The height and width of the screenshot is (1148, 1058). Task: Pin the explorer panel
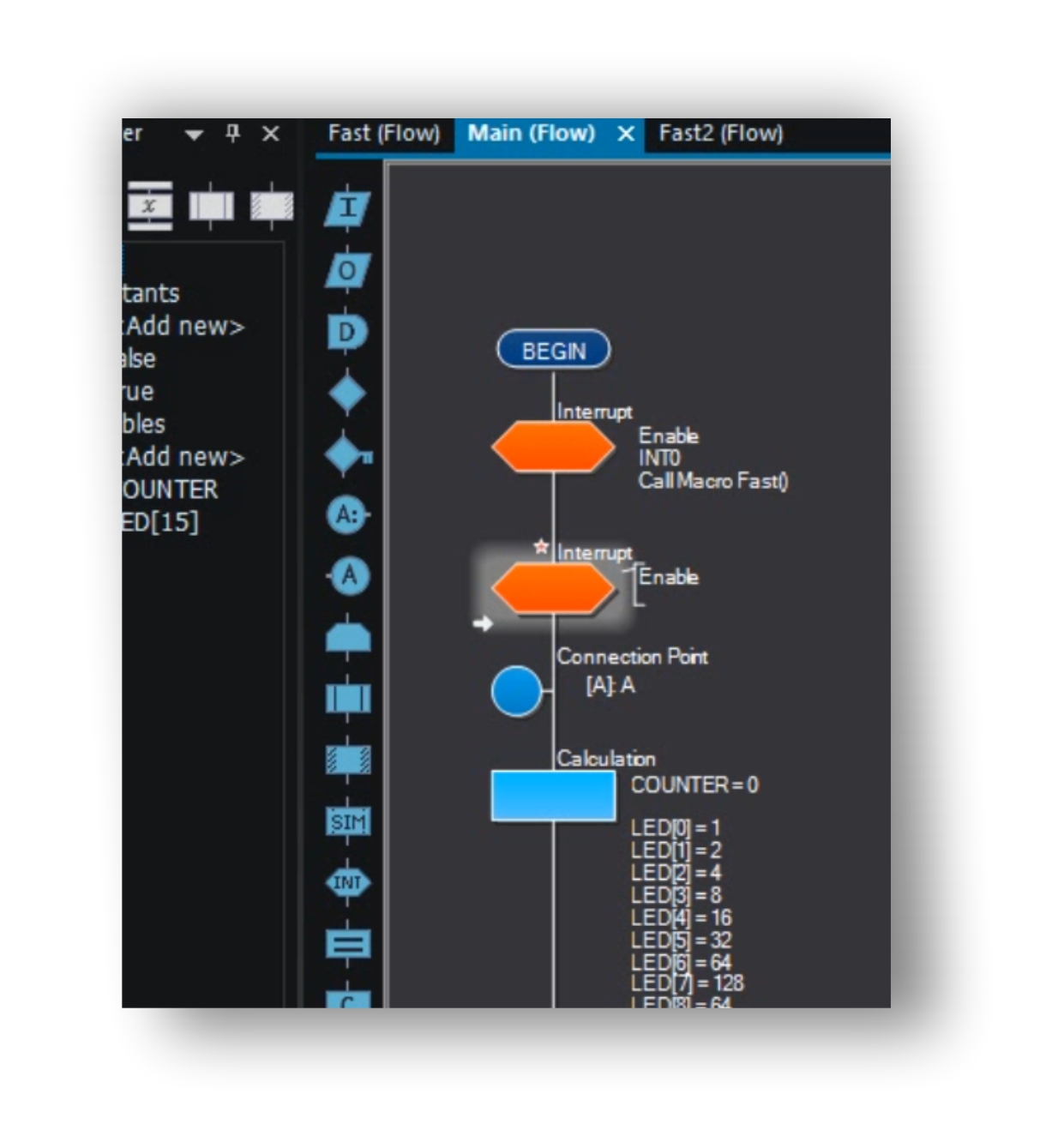232,134
